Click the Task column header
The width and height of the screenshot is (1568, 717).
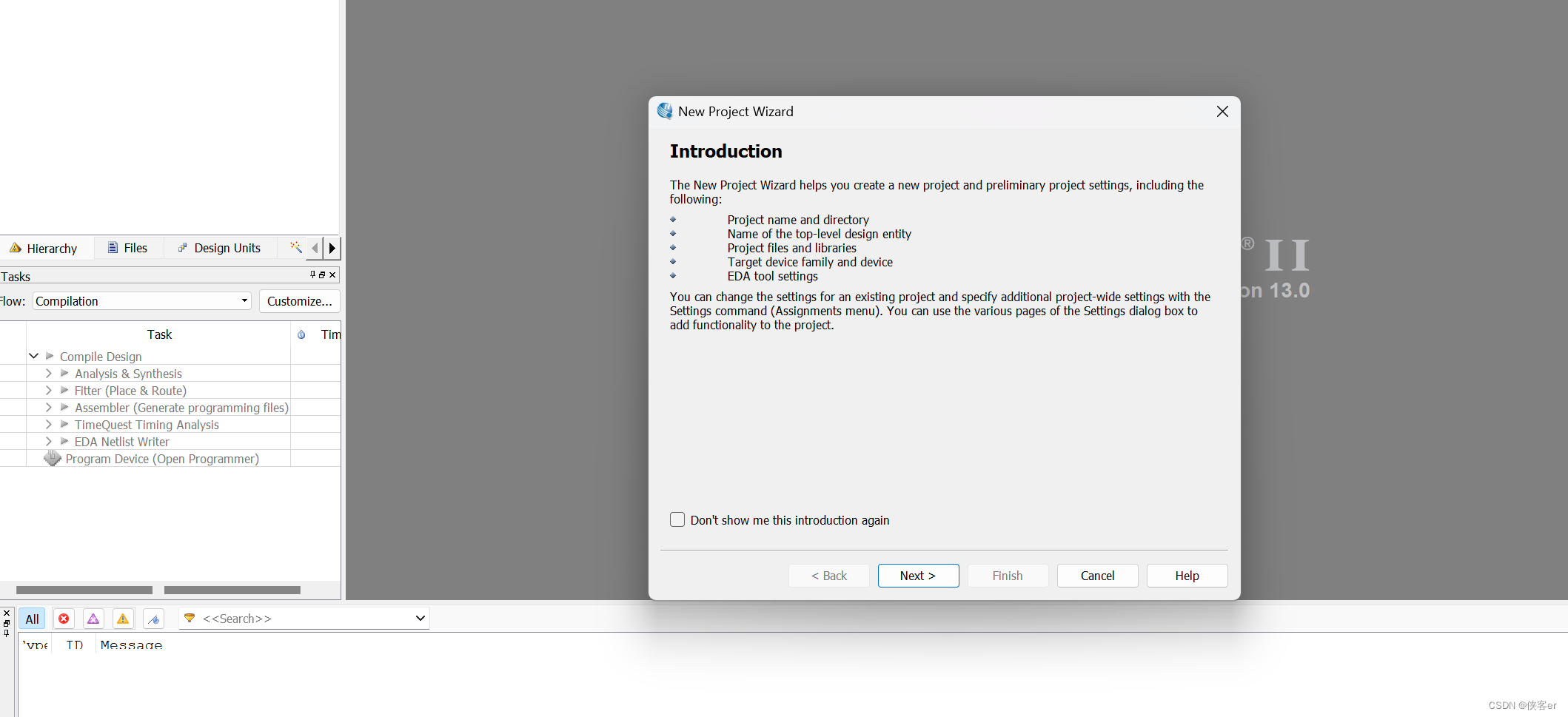[159, 334]
